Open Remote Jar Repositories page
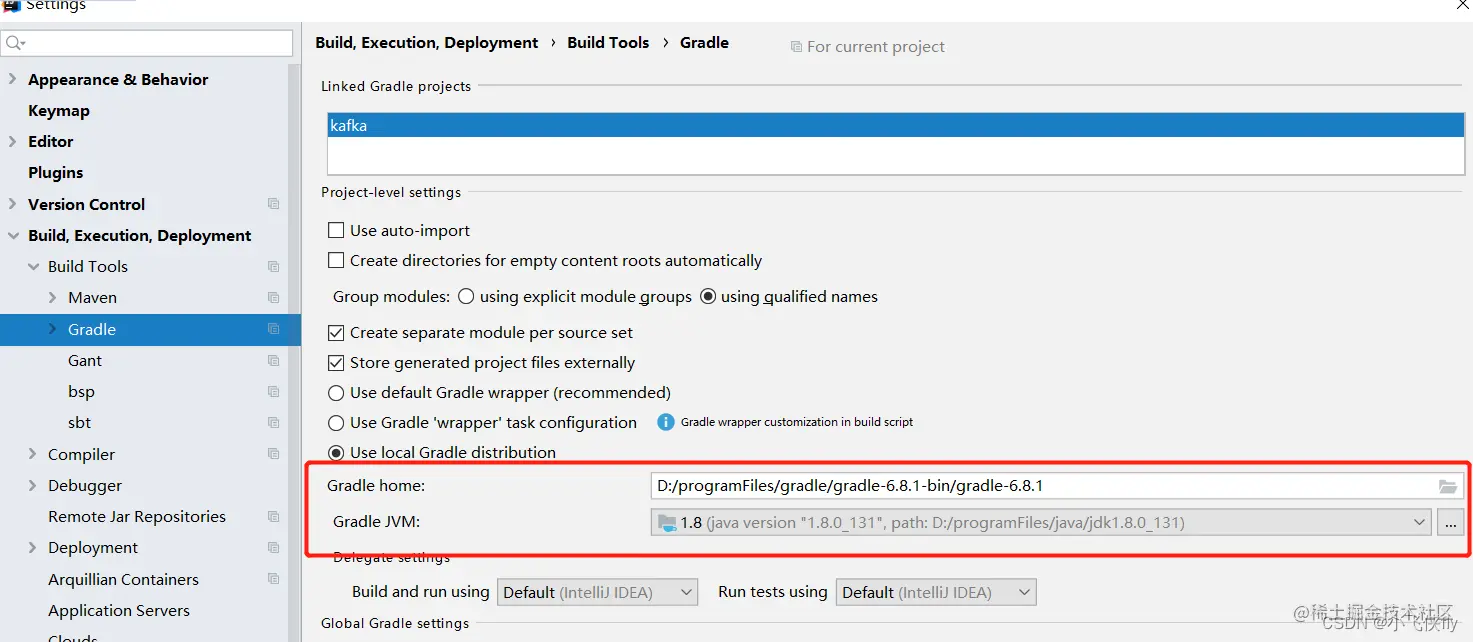This screenshot has width=1473, height=642. (137, 516)
